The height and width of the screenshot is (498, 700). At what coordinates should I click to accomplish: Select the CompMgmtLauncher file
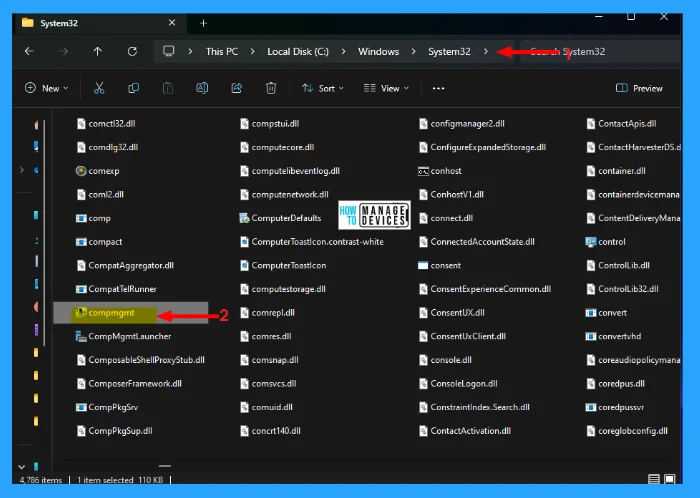[124, 336]
